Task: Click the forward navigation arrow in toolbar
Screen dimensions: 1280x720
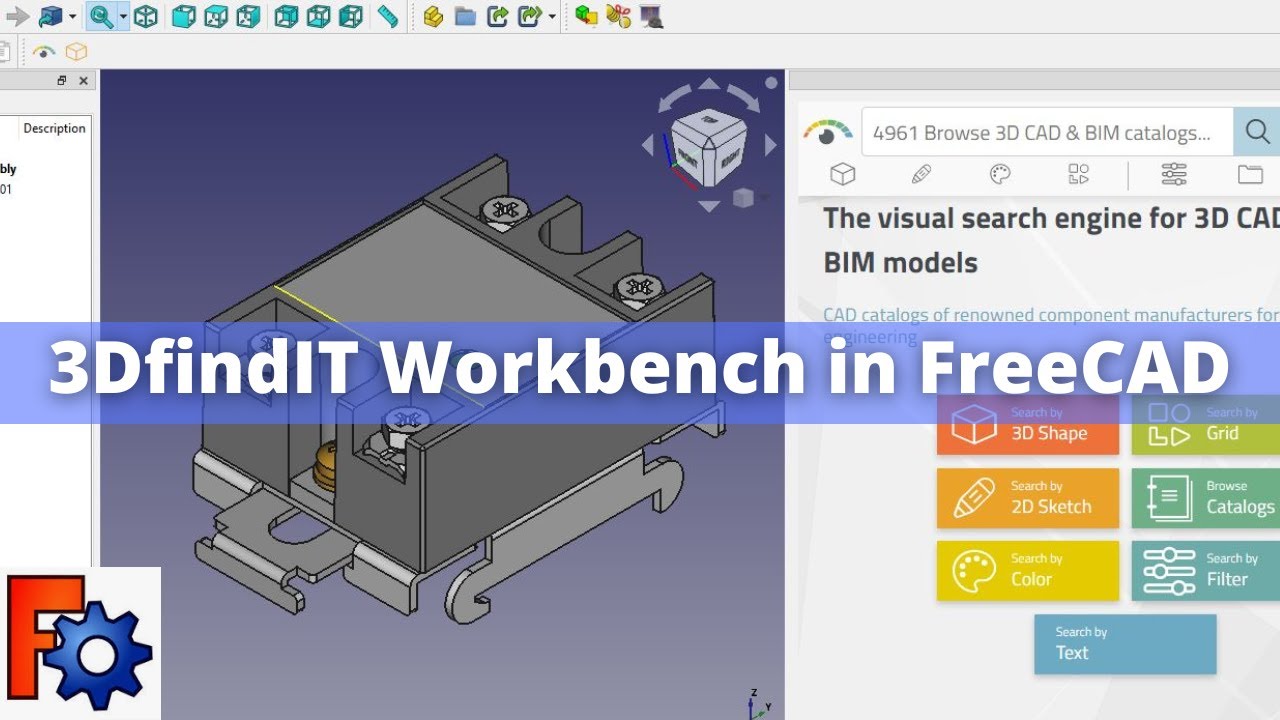Action: coord(17,16)
